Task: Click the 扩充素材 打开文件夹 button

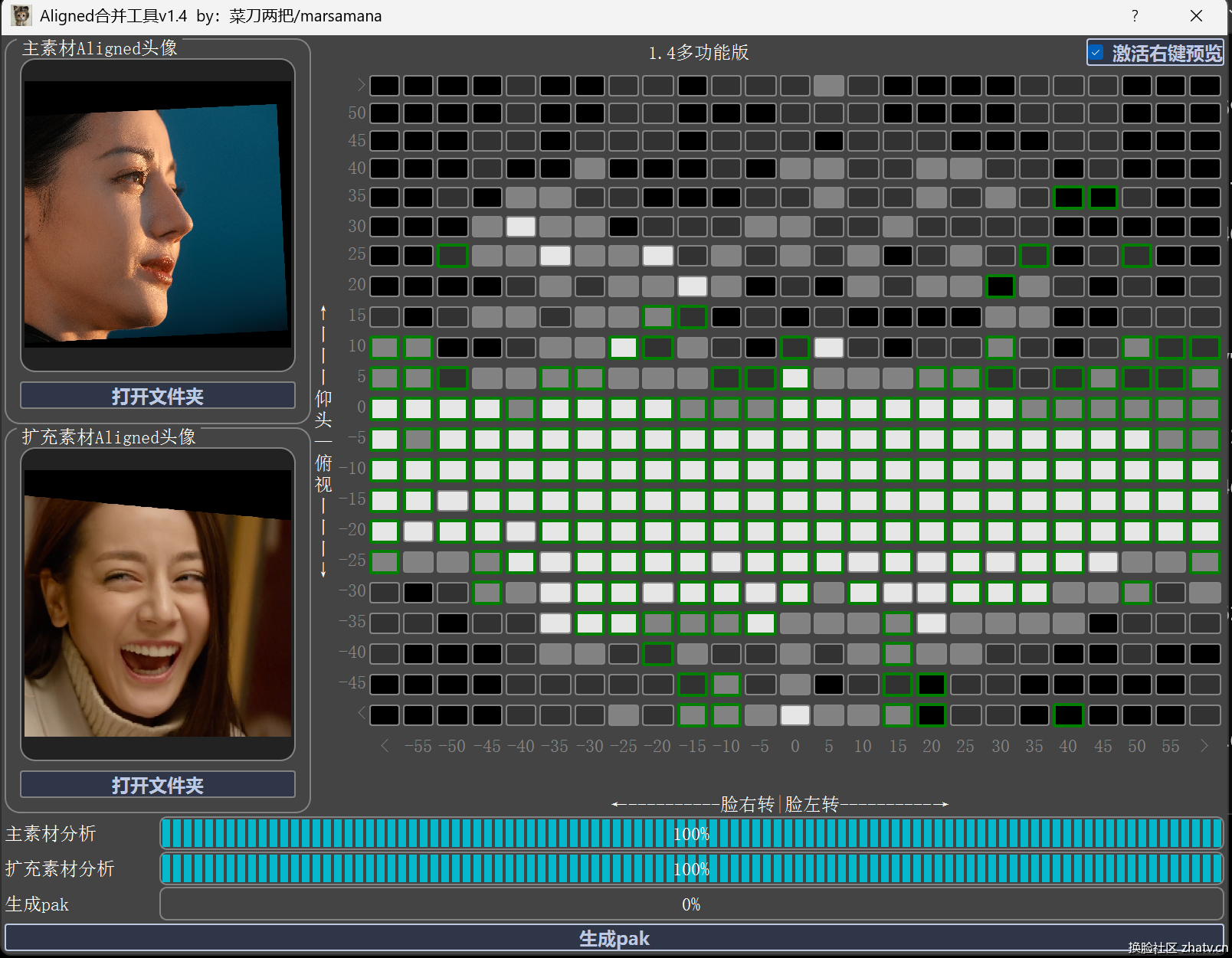Action: (158, 785)
